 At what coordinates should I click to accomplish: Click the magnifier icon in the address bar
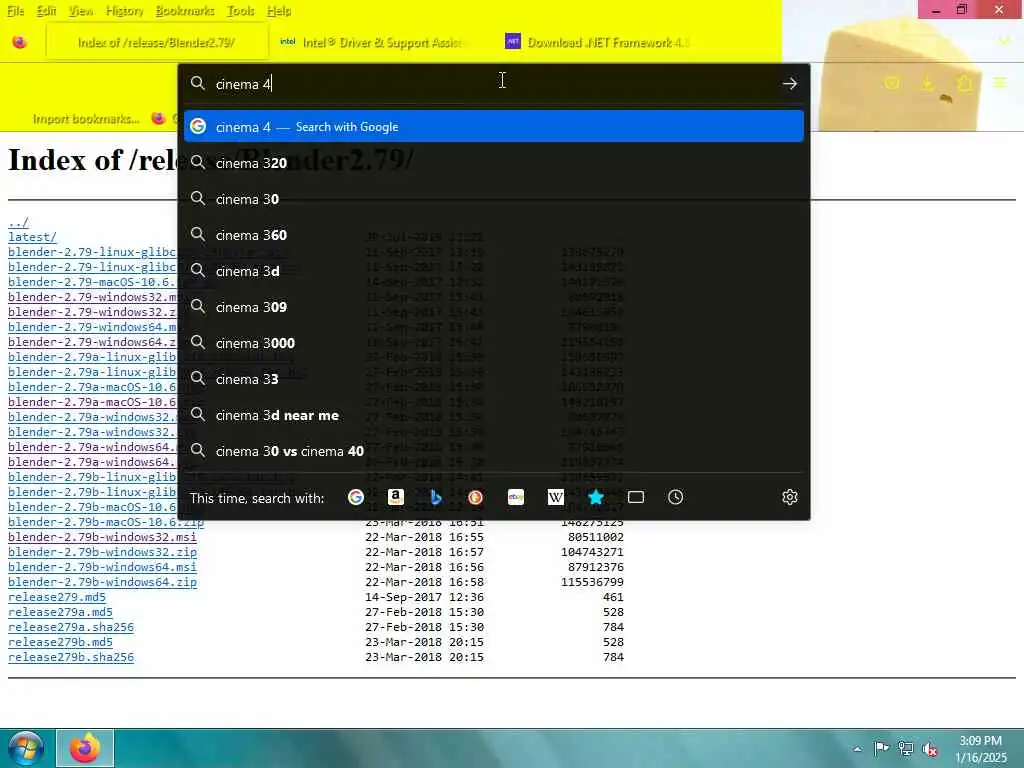pyautogui.click(x=197, y=83)
